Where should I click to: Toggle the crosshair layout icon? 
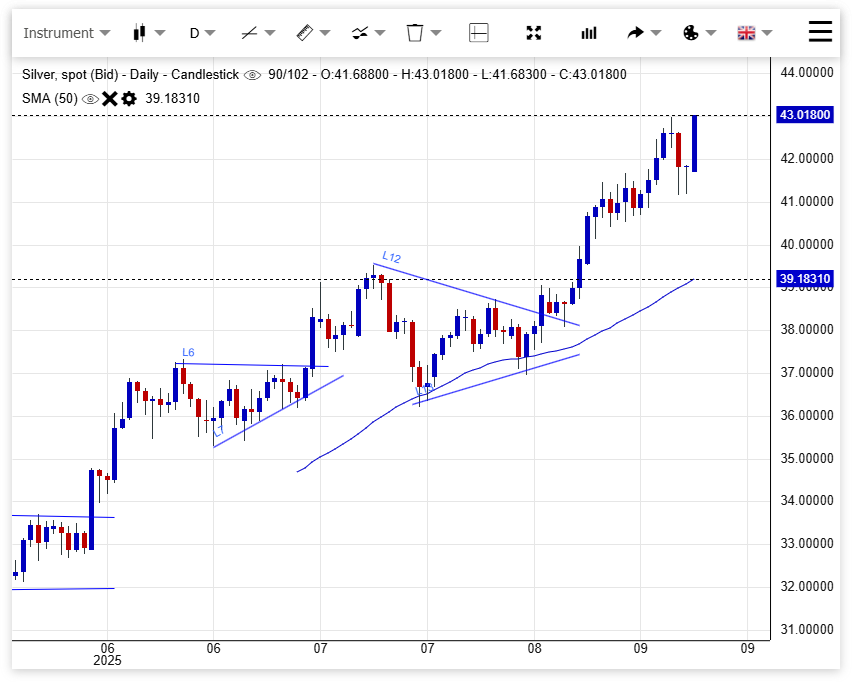[x=479, y=33]
